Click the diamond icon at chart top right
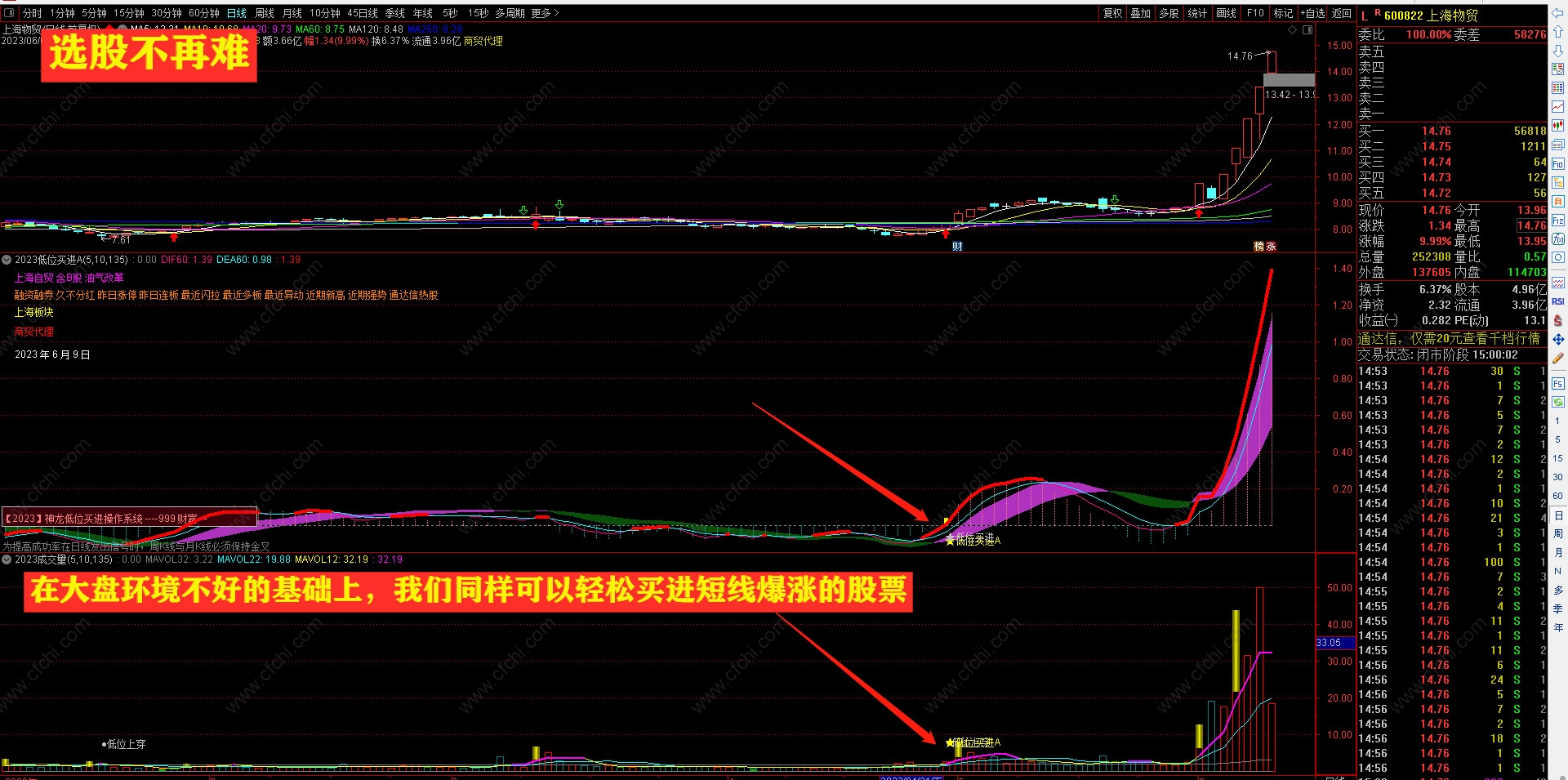This screenshot has height=780, width=1568. coord(1292,30)
